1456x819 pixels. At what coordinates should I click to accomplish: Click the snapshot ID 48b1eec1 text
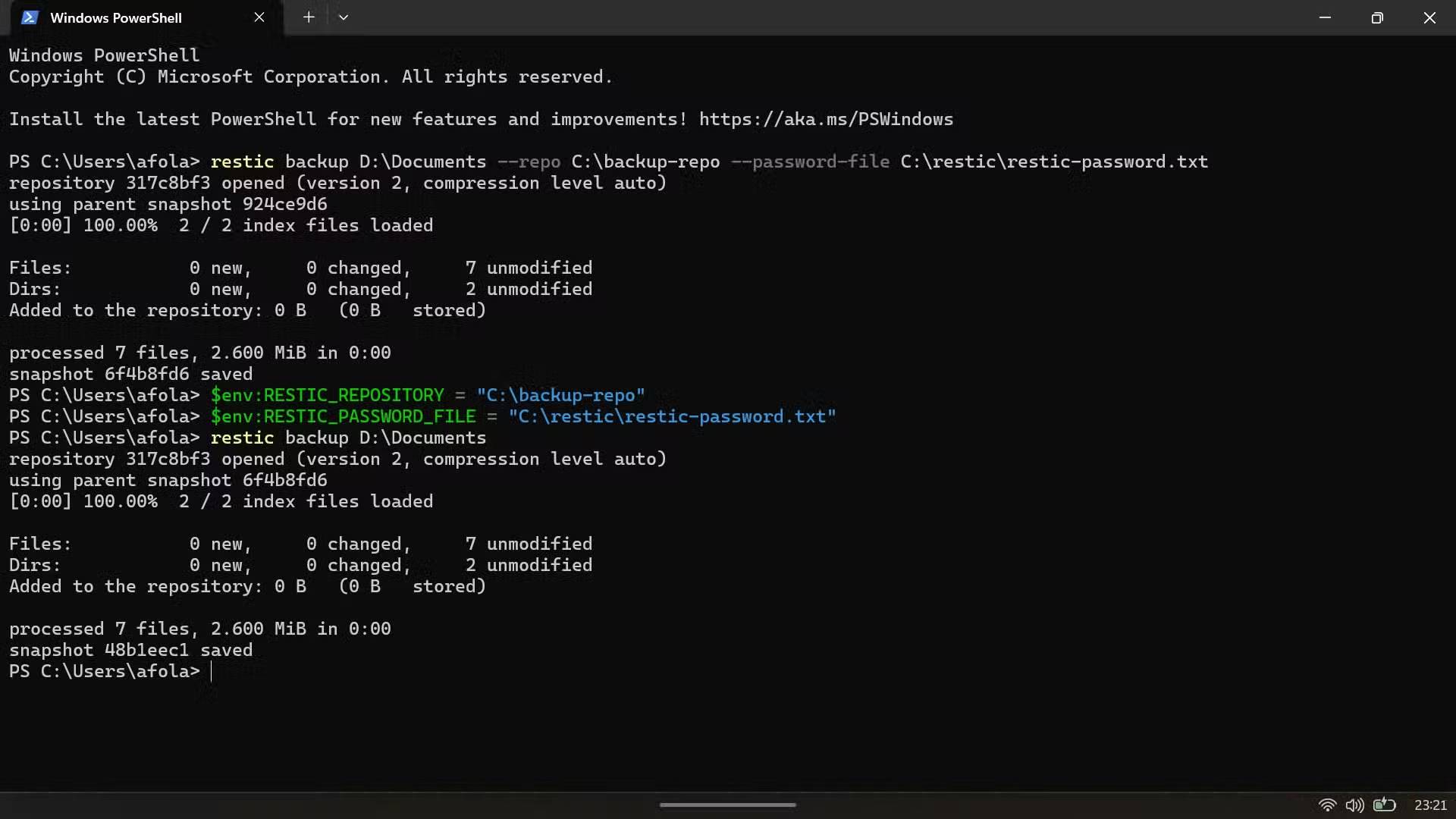146,650
